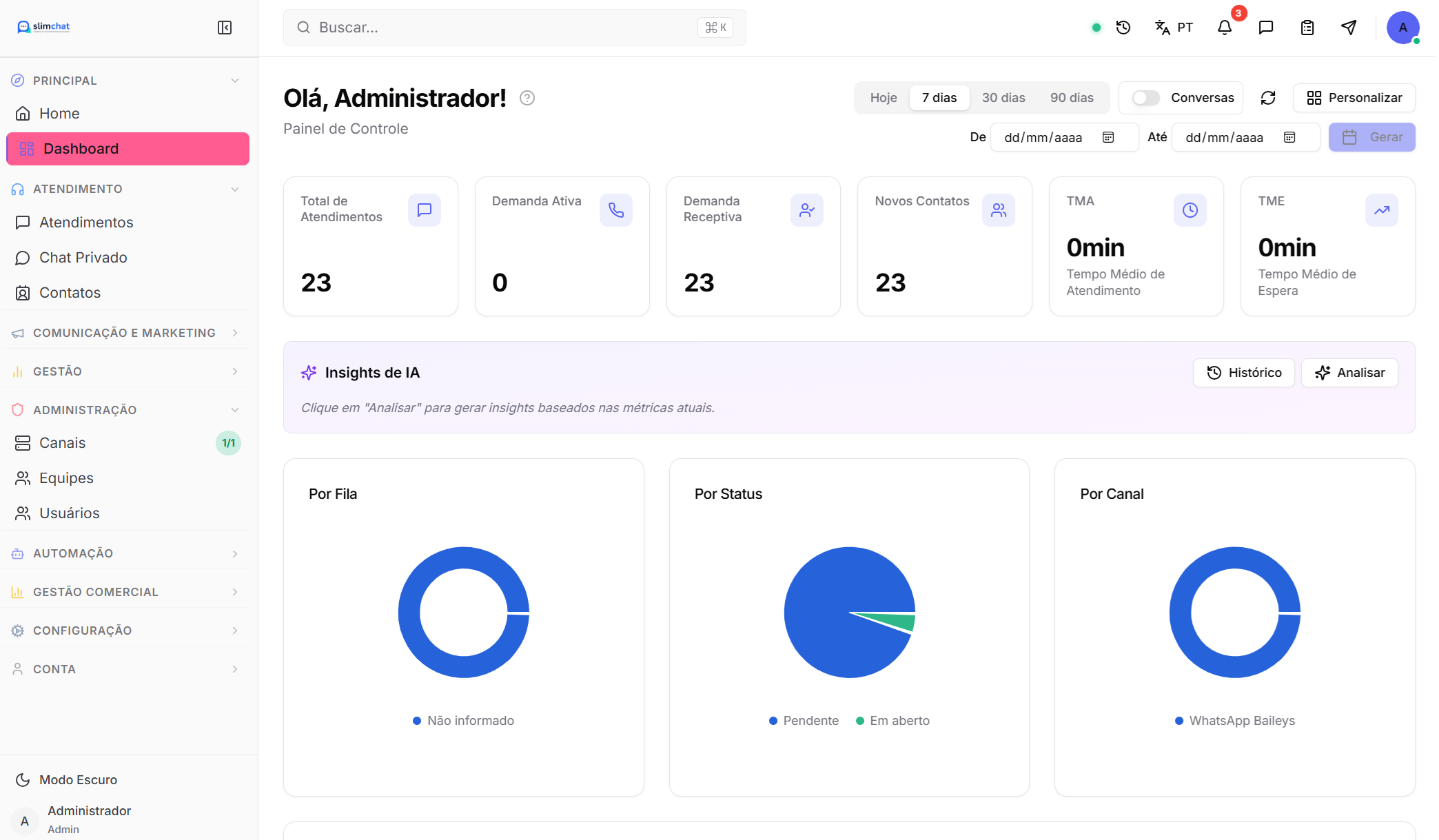Click the notification count badge 3
Image resolution: width=1439 pixels, height=840 pixels.
click(x=1238, y=13)
